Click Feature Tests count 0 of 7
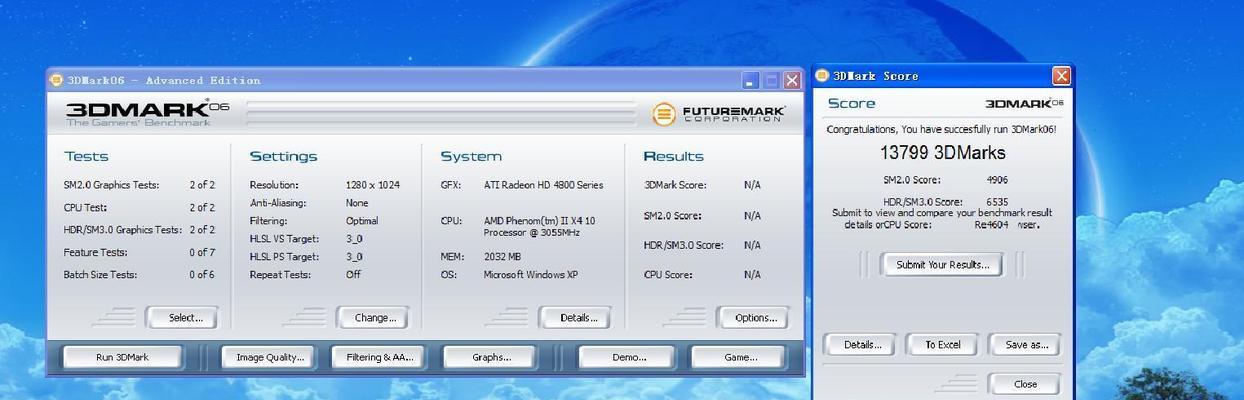Image resolution: width=1244 pixels, height=400 pixels. pos(202,253)
